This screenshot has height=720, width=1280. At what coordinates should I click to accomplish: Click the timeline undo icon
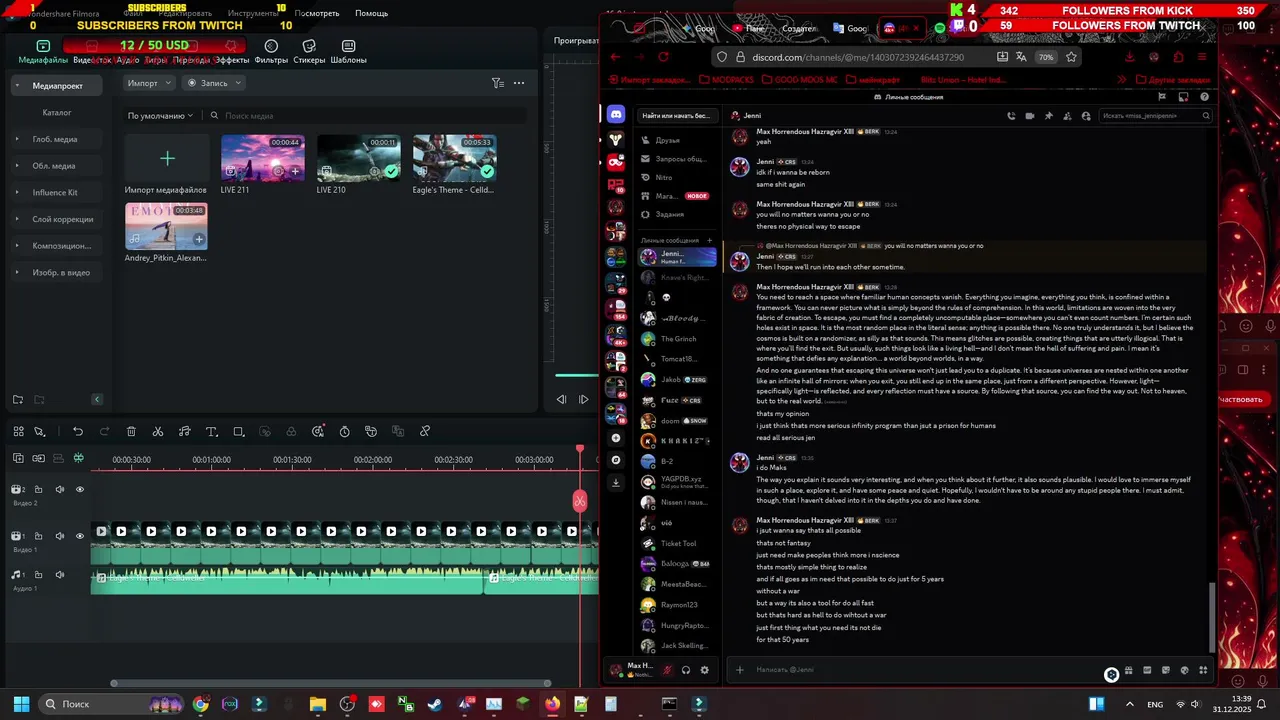click(77, 432)
